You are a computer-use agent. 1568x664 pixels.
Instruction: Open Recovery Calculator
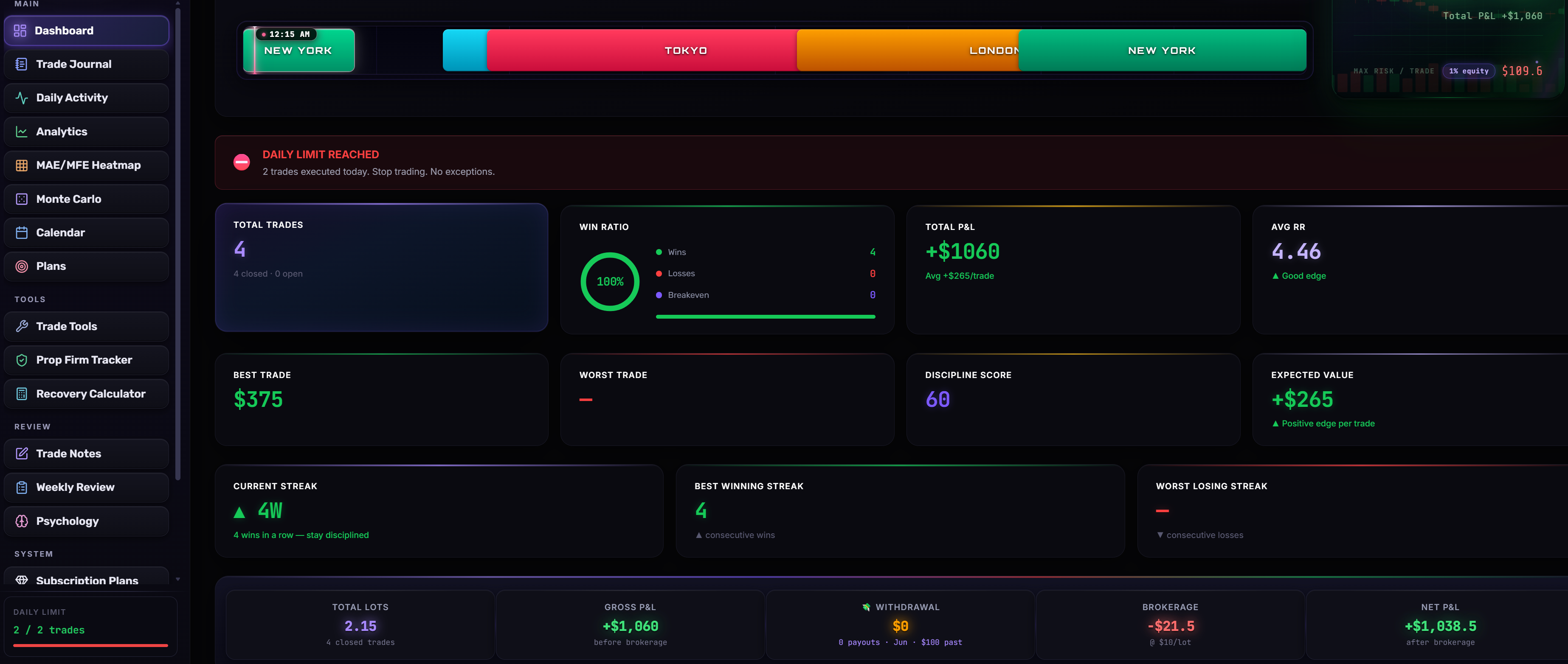tap(87, 394)
